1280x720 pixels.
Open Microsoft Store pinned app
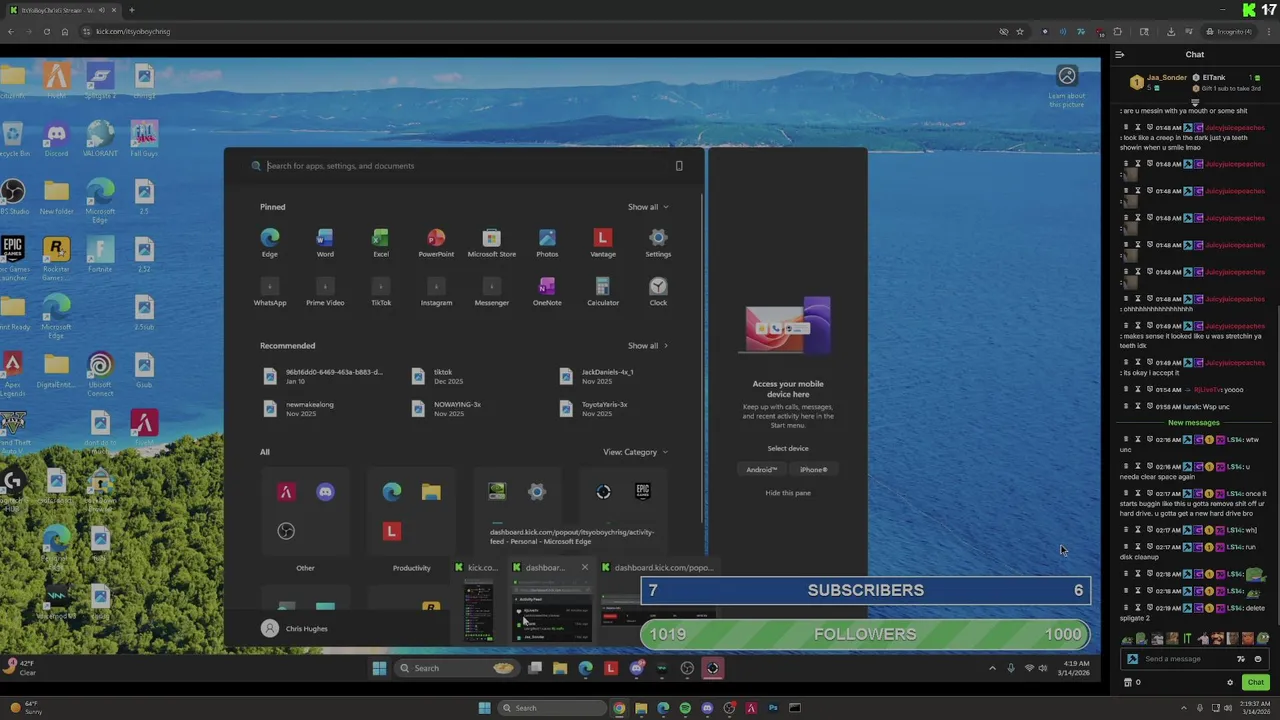[x=492, y=242]
